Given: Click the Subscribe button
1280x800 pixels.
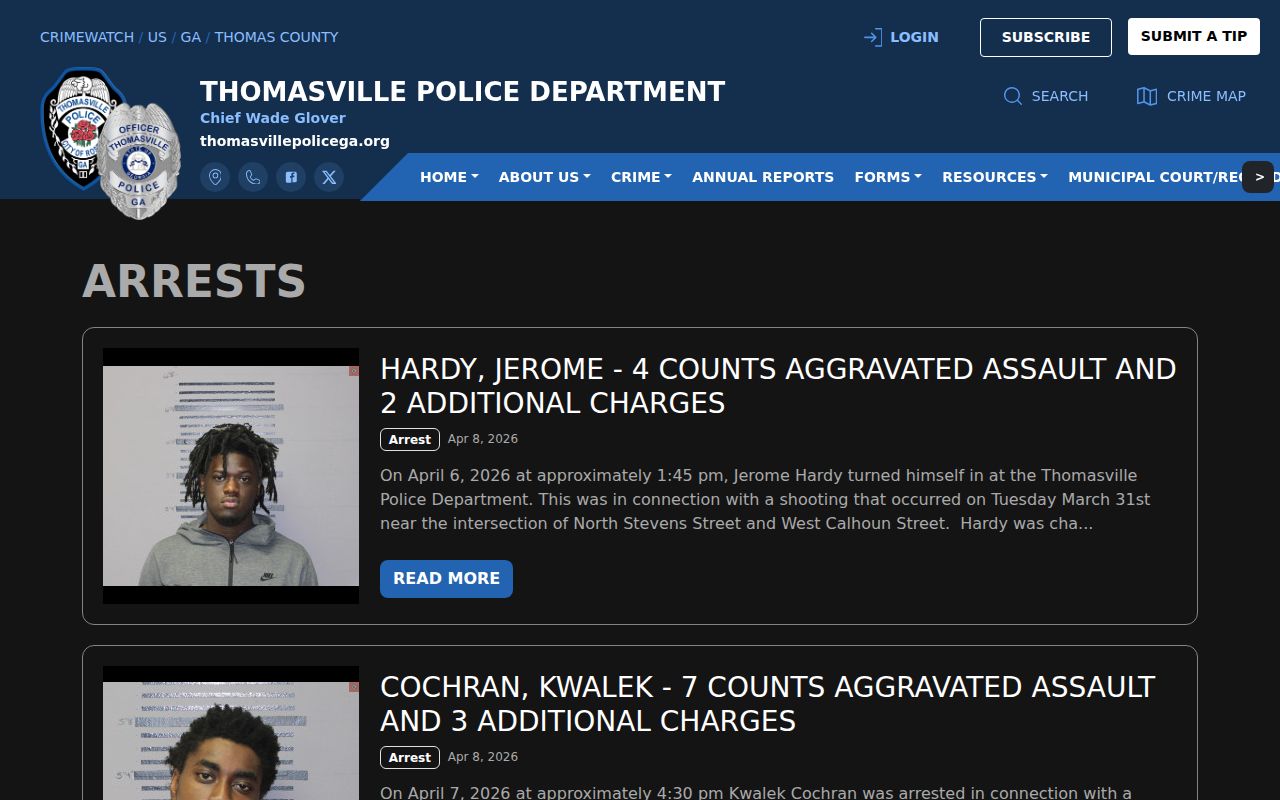Looking at the screenshot, I should point(1046,37).
